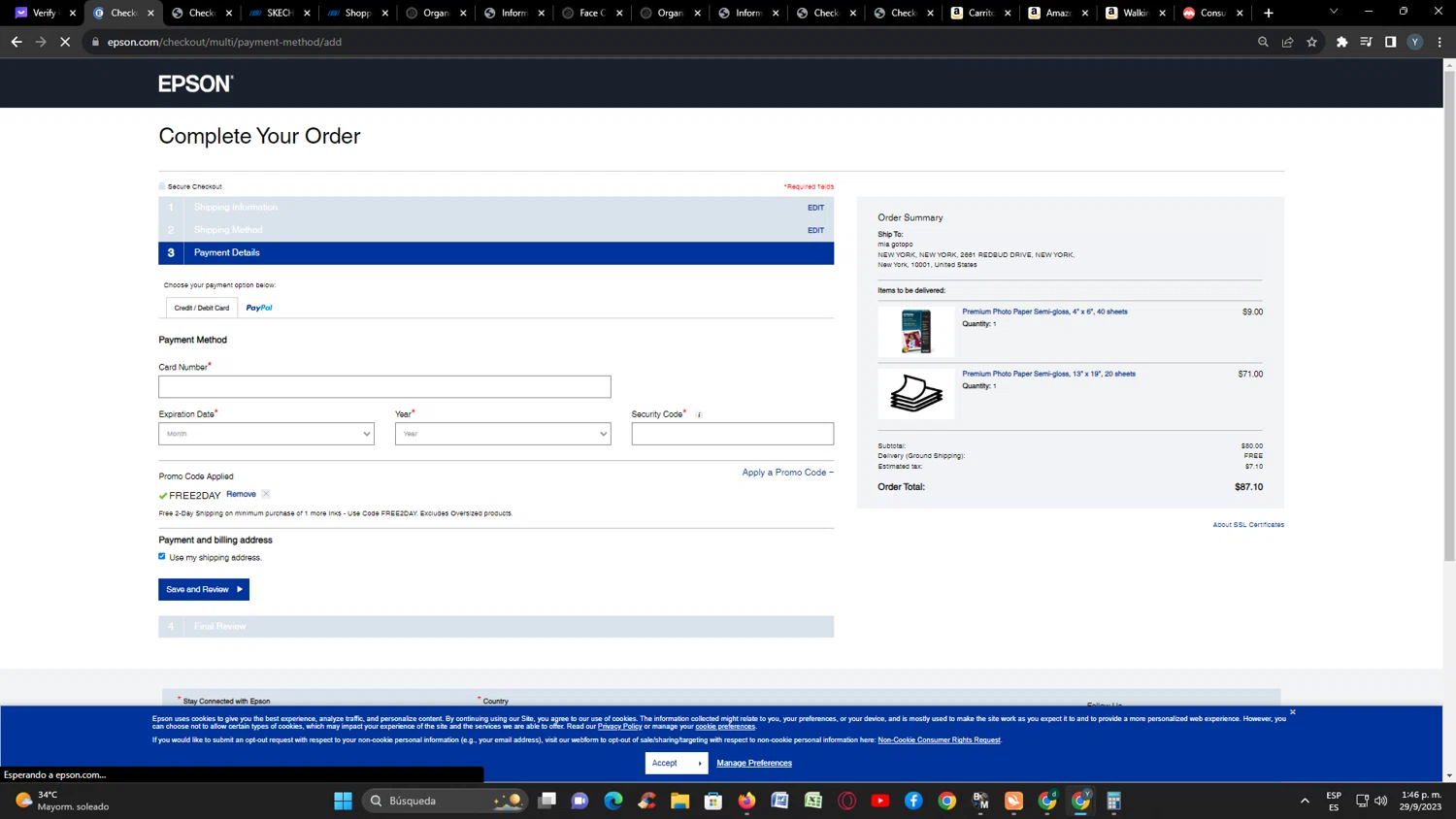The height and width of the screenshot is (819, 1456).
Task: Collapse the Apply a Promo Code section
Action: pyautogui.click(x=787, y=473)
